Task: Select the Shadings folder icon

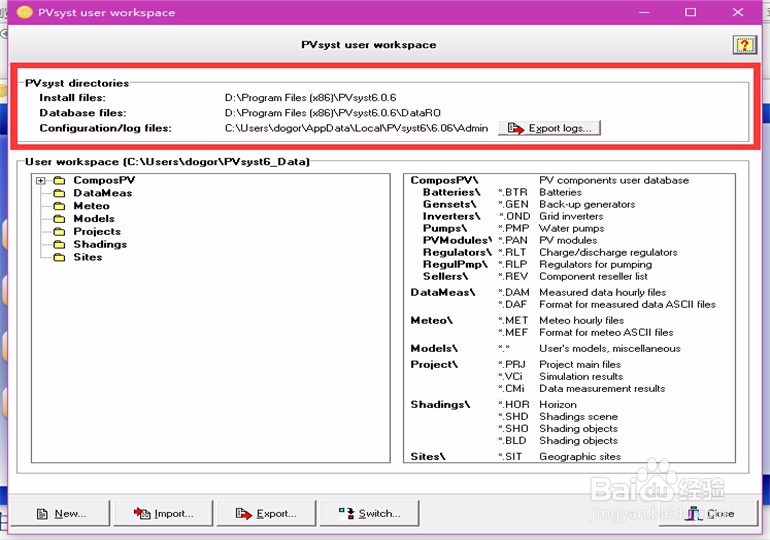Action: pos(59,244)
